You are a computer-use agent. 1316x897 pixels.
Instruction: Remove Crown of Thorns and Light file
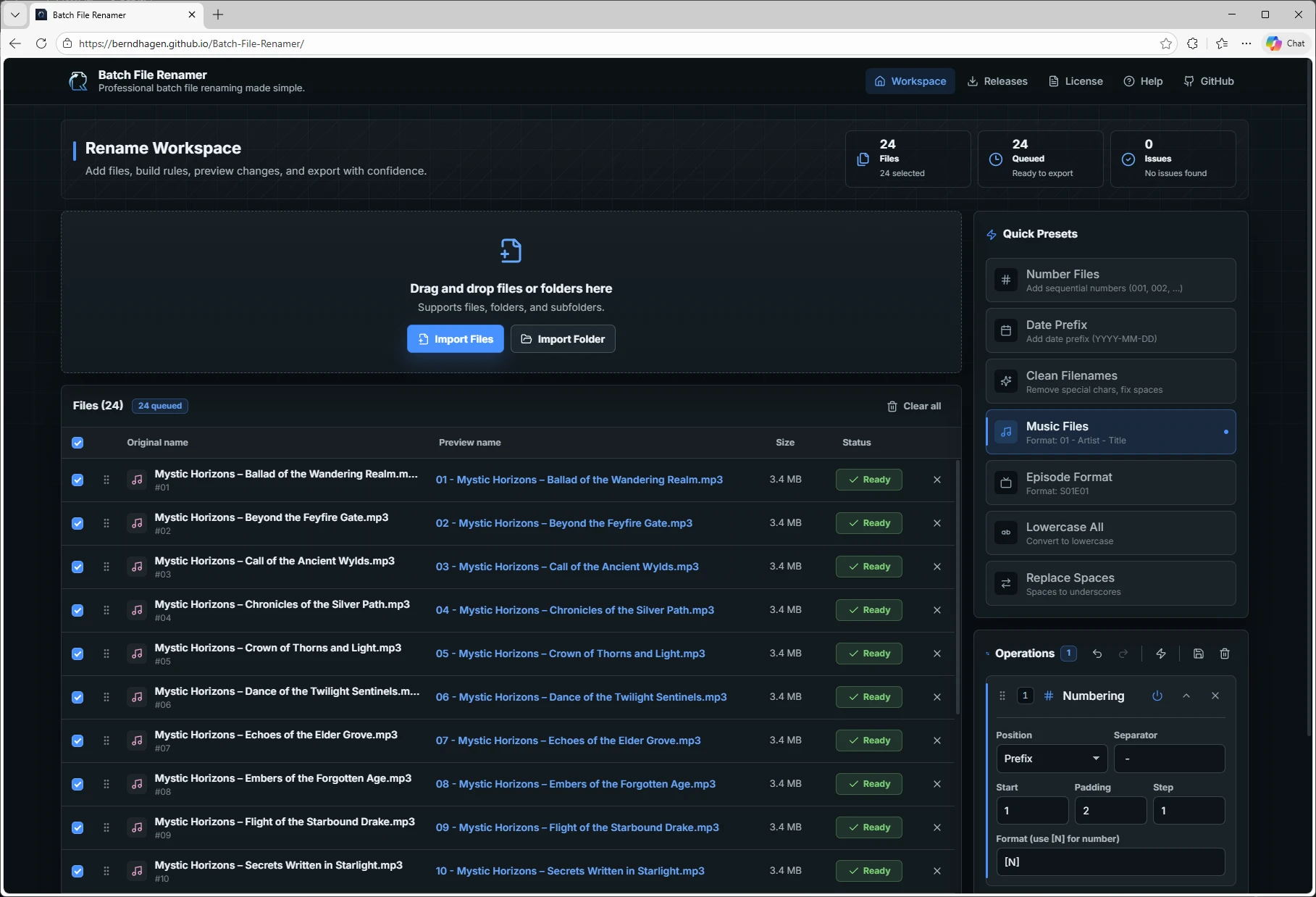937,654
